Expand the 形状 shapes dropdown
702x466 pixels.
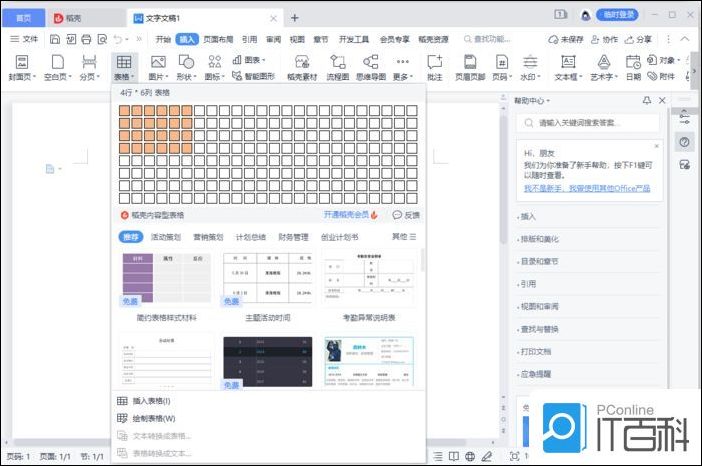(187, 76)
